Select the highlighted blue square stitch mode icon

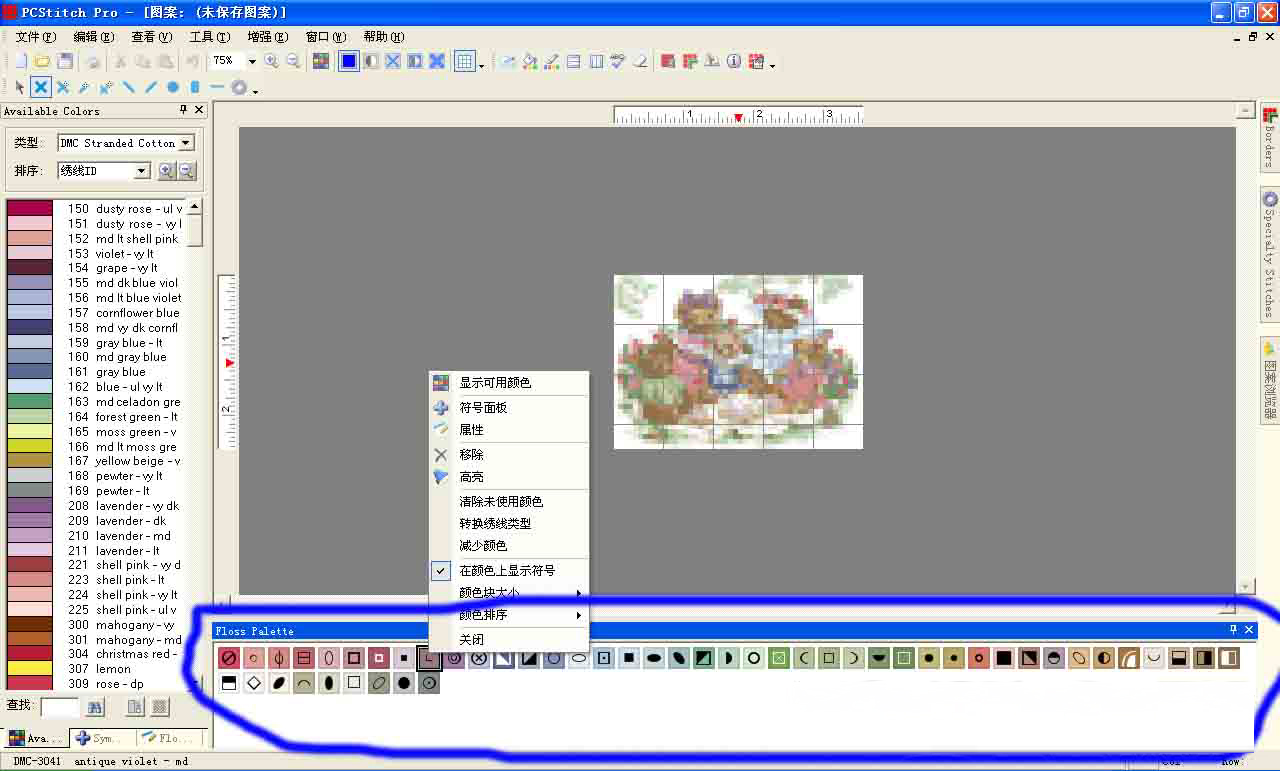click(349, 61)
